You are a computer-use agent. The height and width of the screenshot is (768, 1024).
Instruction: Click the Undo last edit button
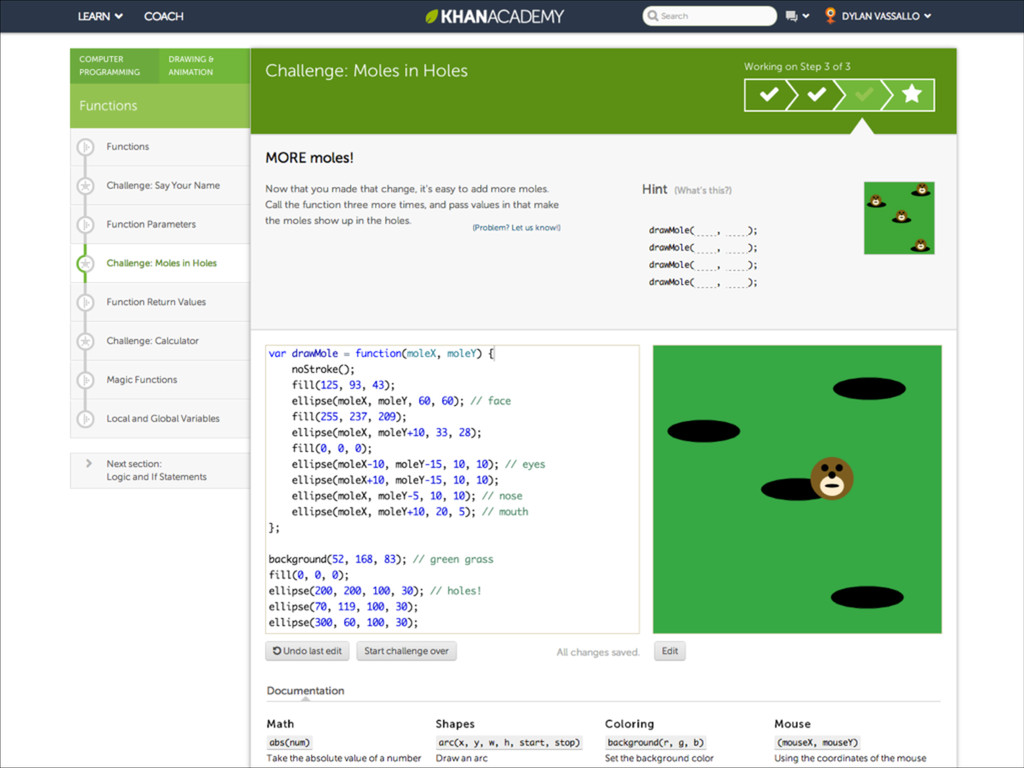(307, 651)
